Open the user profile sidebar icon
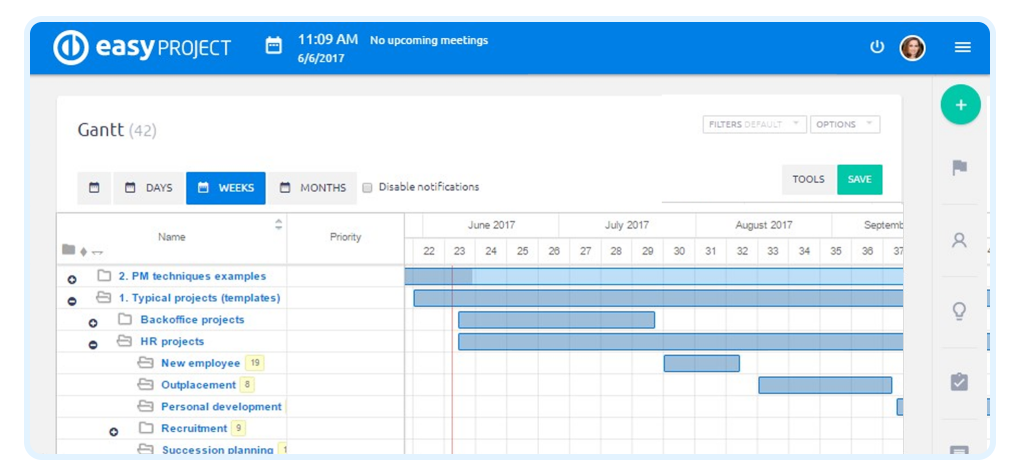Image resolution: width=1020 pixels, height=476 pixels. [x=959, y=240]
